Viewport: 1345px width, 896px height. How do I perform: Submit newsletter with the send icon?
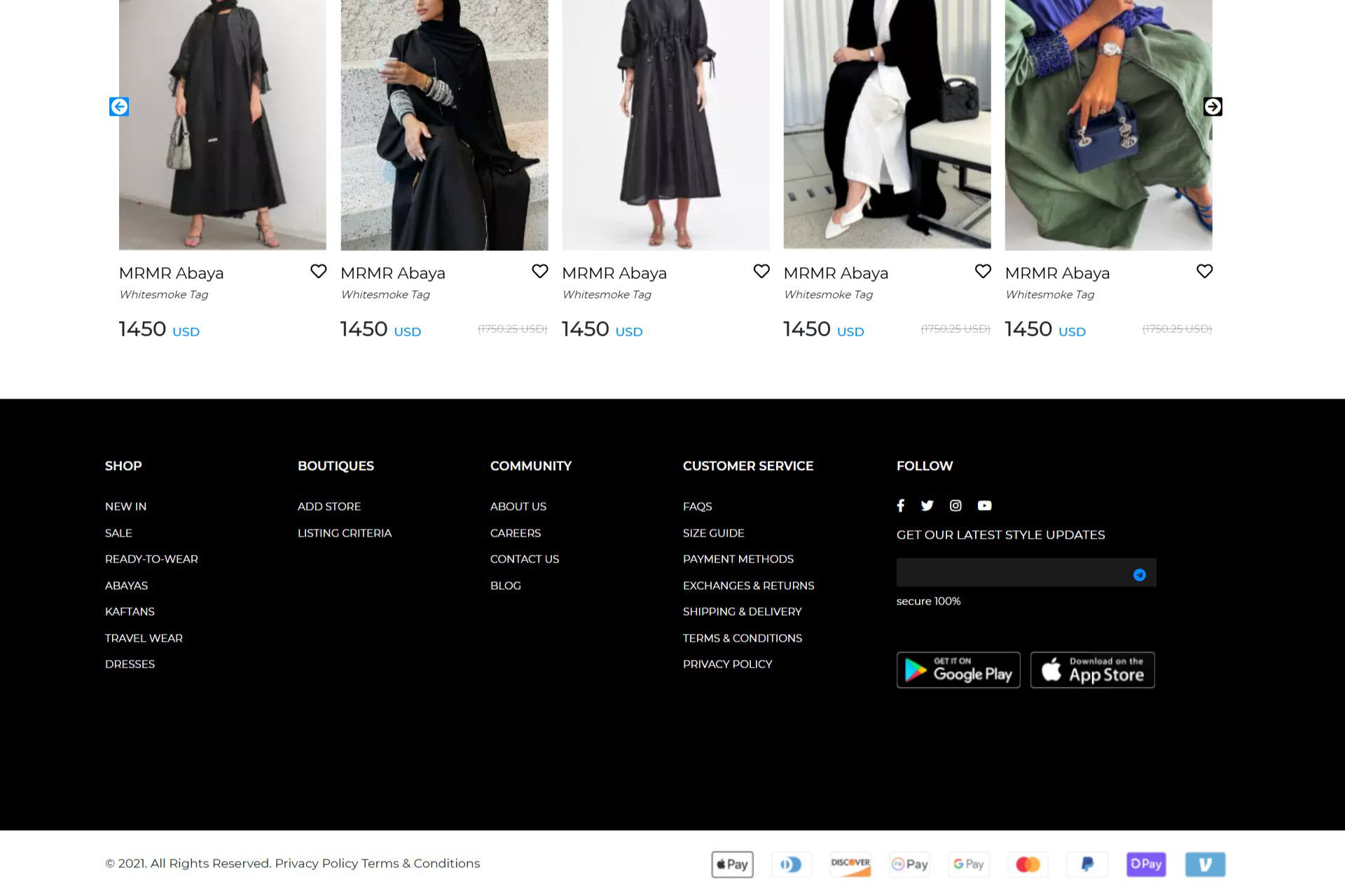tap(1139, 575)
